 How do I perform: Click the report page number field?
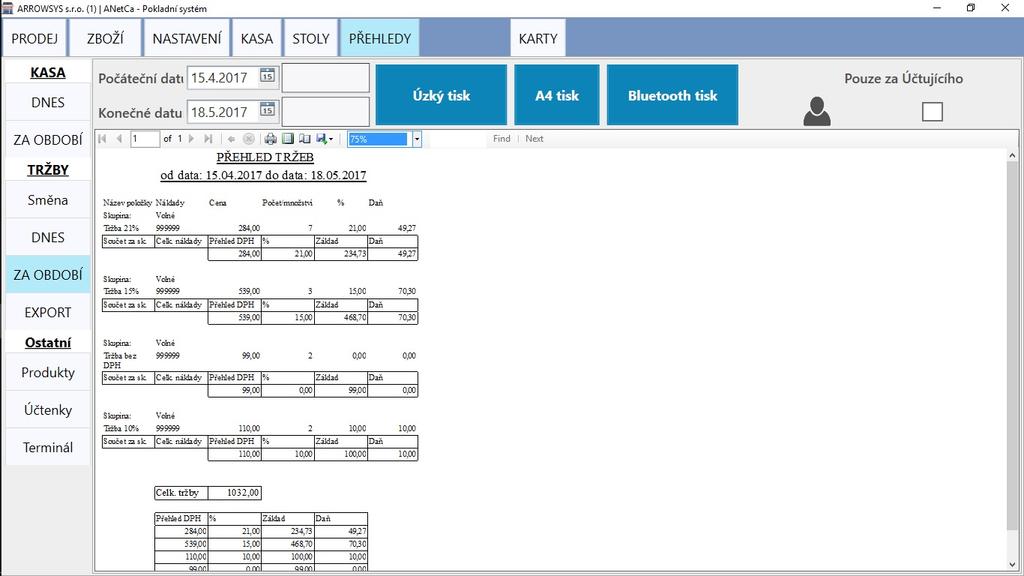click(144, 138)
